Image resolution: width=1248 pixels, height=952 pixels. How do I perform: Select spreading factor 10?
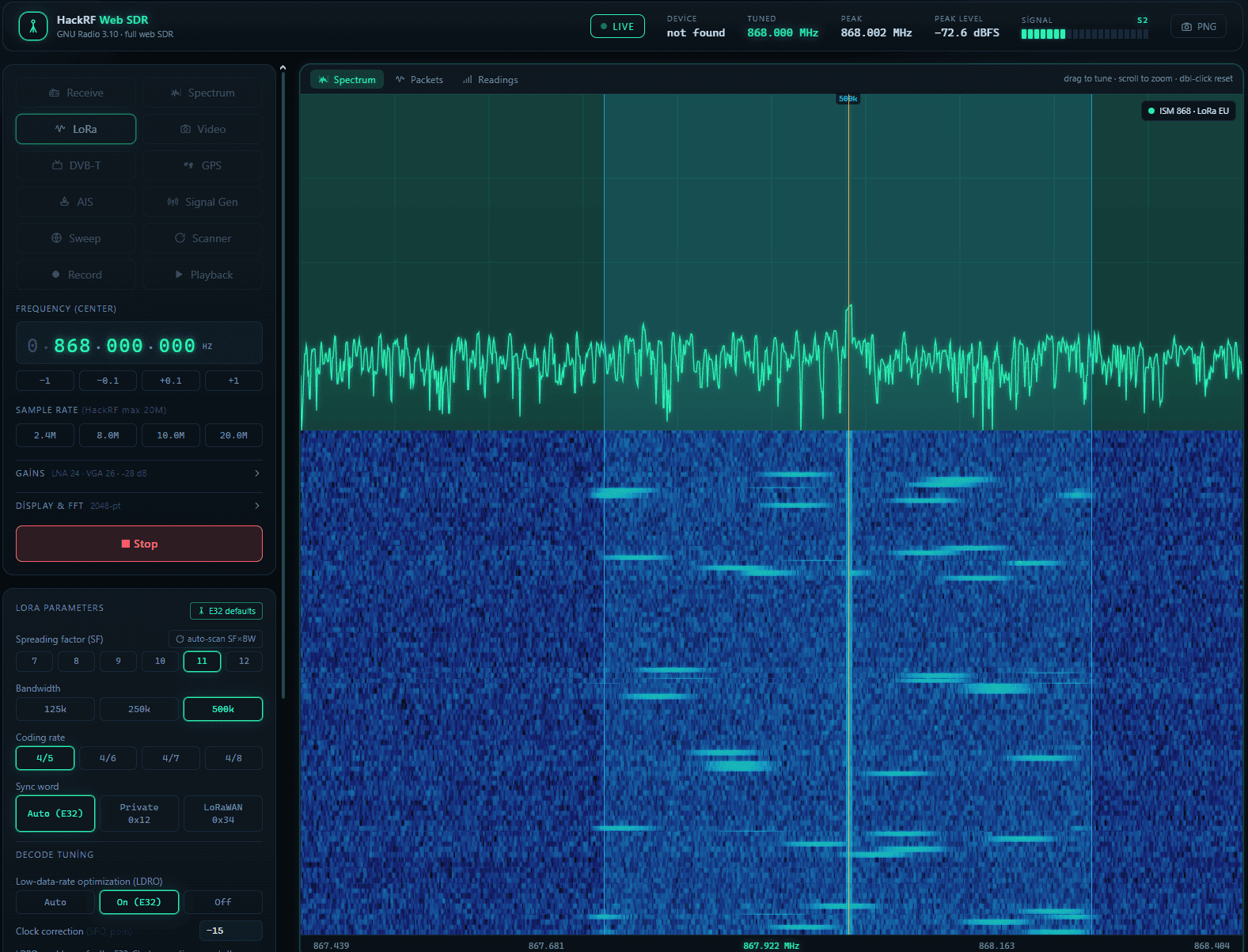(160, 661)
